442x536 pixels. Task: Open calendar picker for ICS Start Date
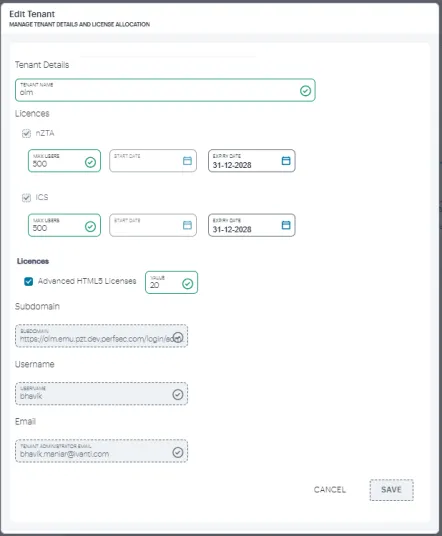pyautogui.click(x=187, y=225)
